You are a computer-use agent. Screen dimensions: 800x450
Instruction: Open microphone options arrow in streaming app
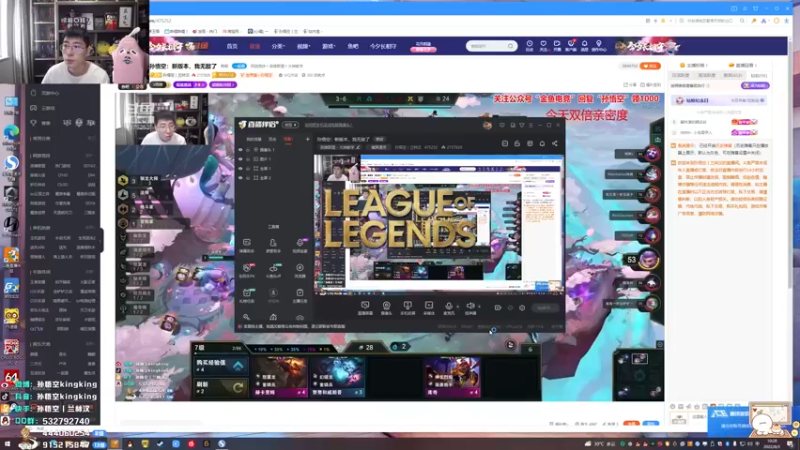coord(456,307)
